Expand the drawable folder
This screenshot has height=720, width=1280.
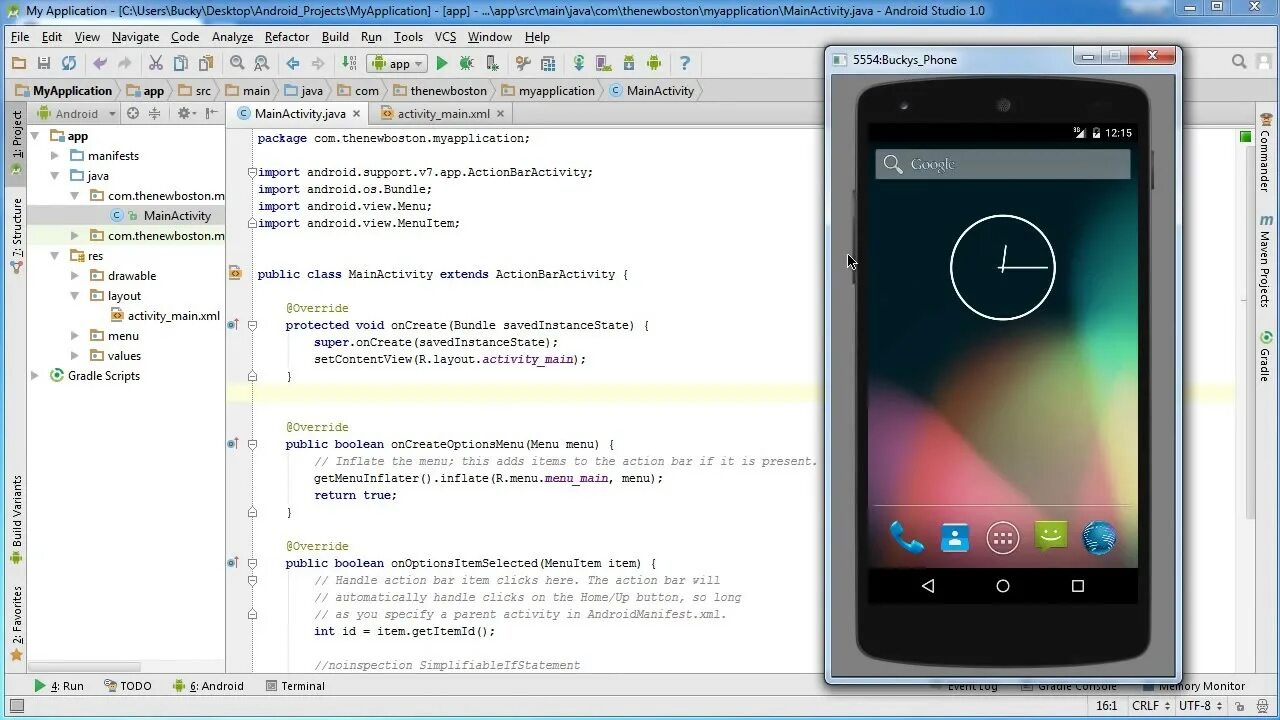(75, 276)
